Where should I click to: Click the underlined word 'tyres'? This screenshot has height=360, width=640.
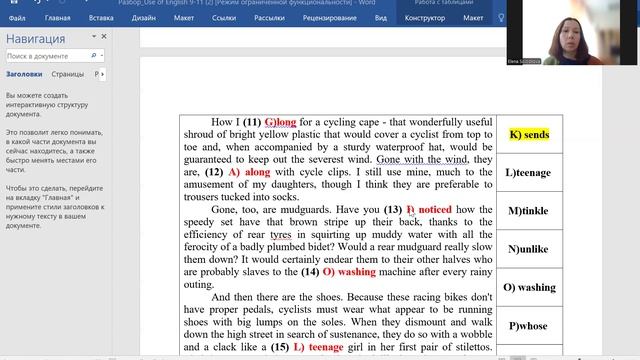pyautogui.click(x=281, y=235)
